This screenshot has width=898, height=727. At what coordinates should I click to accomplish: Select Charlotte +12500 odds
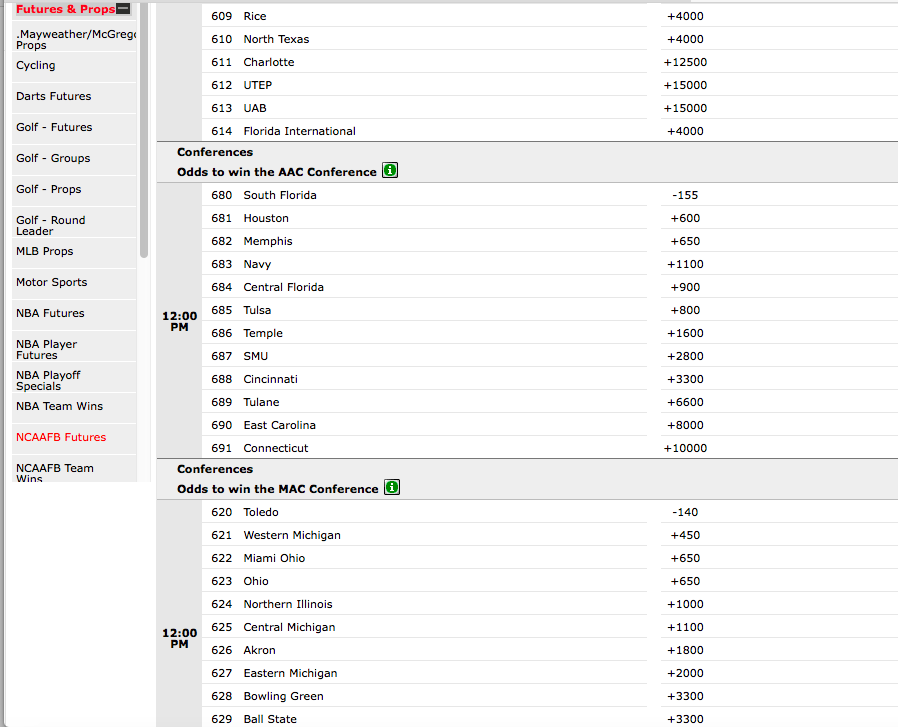coord(685,62)
